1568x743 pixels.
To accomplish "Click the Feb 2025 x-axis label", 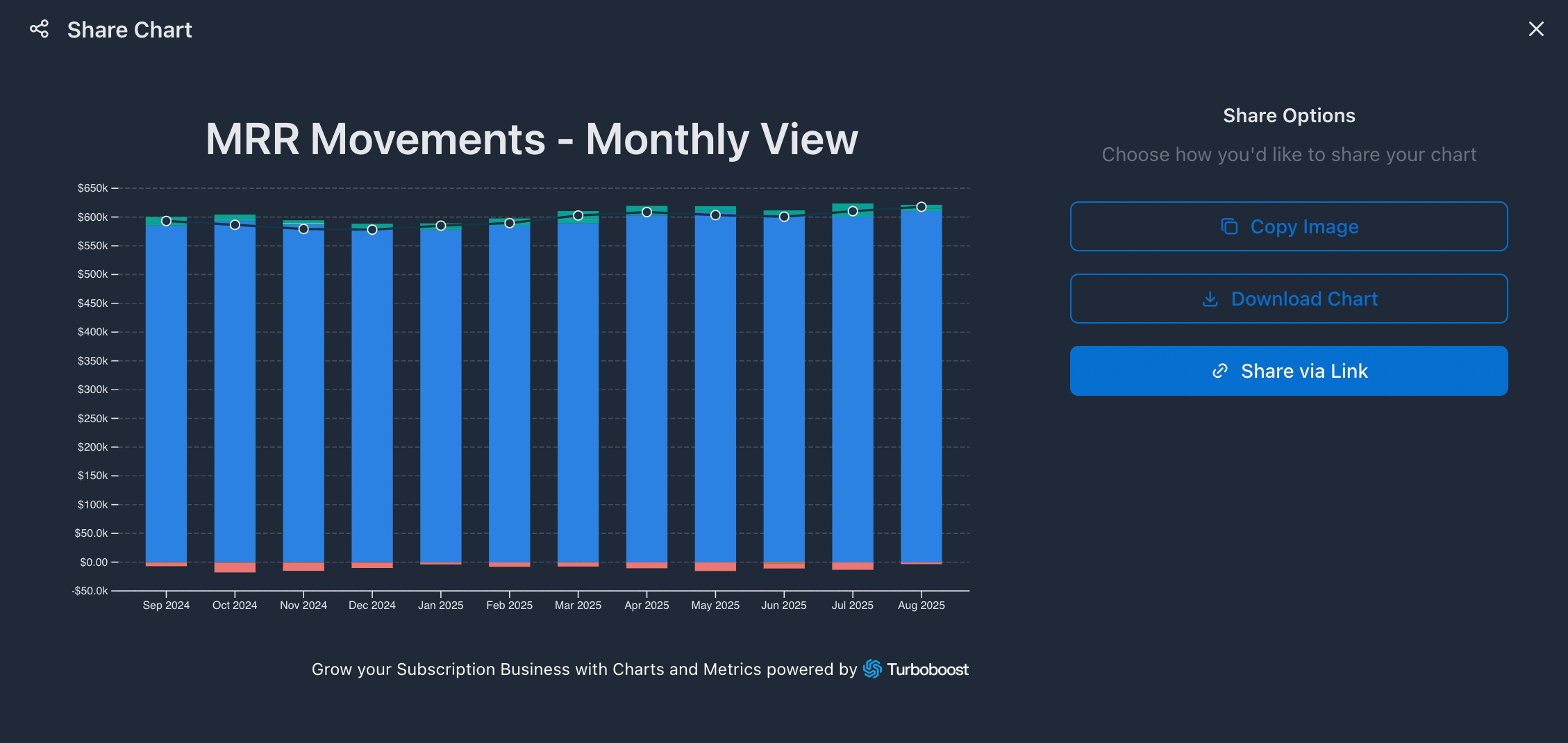I will (x=509, y=606).
